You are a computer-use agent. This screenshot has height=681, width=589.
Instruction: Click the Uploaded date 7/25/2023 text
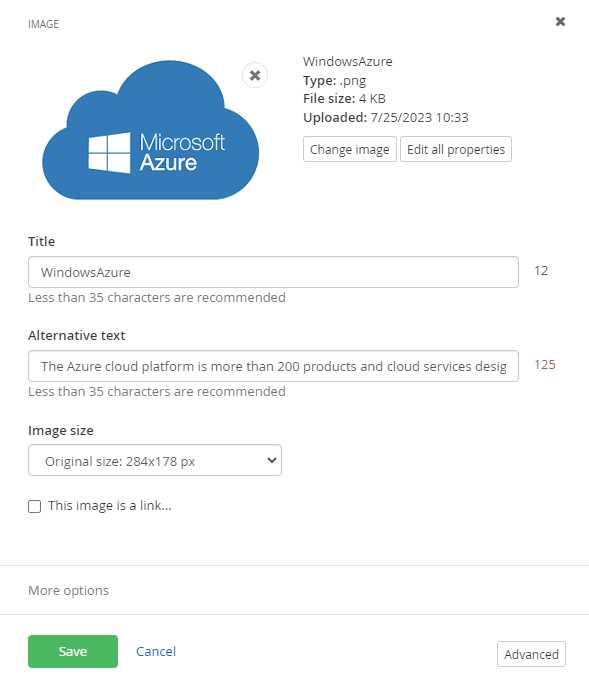(398, 118)
